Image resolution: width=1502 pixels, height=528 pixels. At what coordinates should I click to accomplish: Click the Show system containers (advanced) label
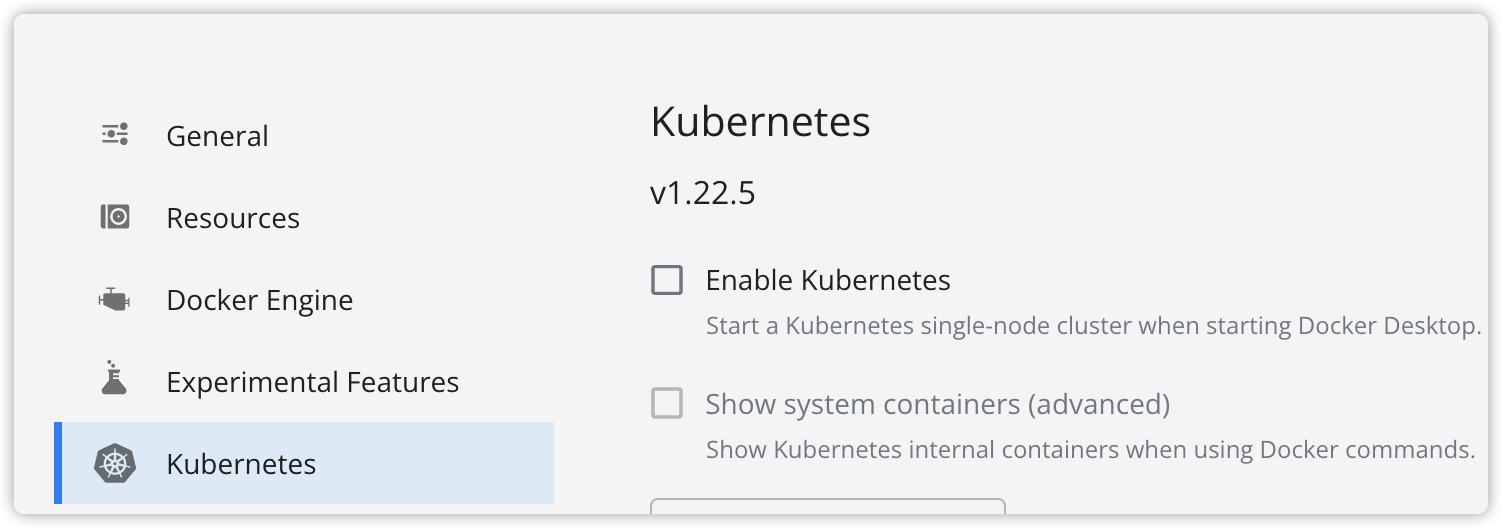[938, 404]
